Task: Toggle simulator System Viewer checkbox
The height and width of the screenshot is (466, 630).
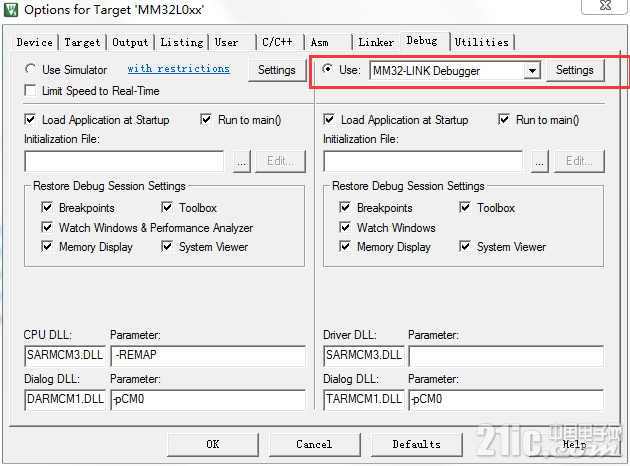Action: click(x=167, y=246)
